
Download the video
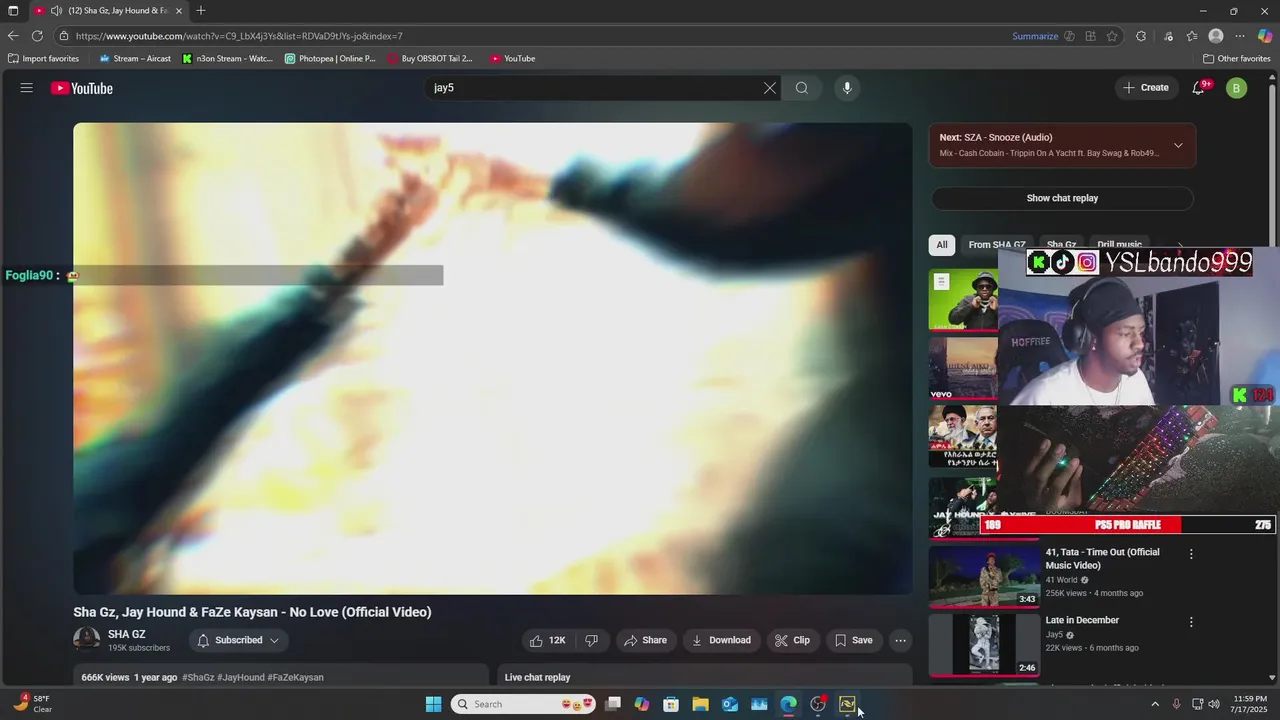pos(721,640)
